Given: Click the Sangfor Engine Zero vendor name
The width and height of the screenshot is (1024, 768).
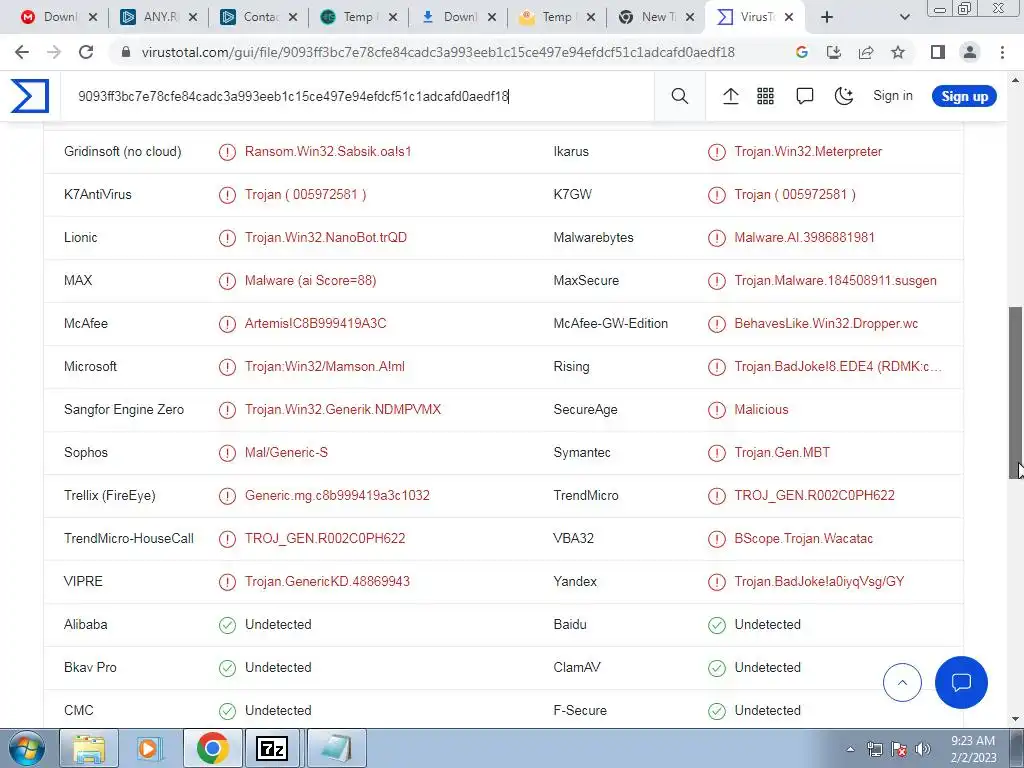Looking at the screenshot, I should (x=124, y=410).
